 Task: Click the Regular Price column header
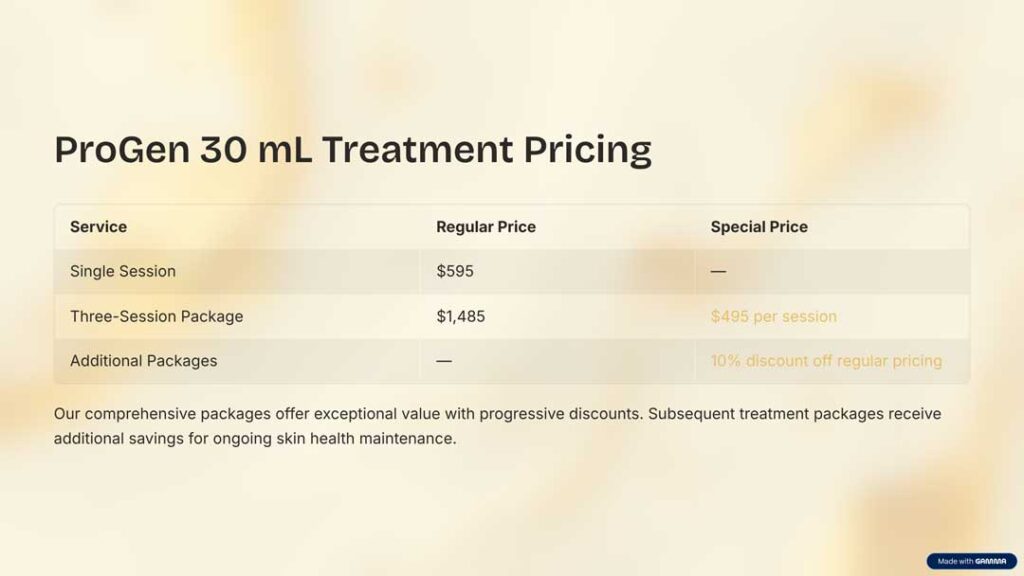[x=485, y=227]
